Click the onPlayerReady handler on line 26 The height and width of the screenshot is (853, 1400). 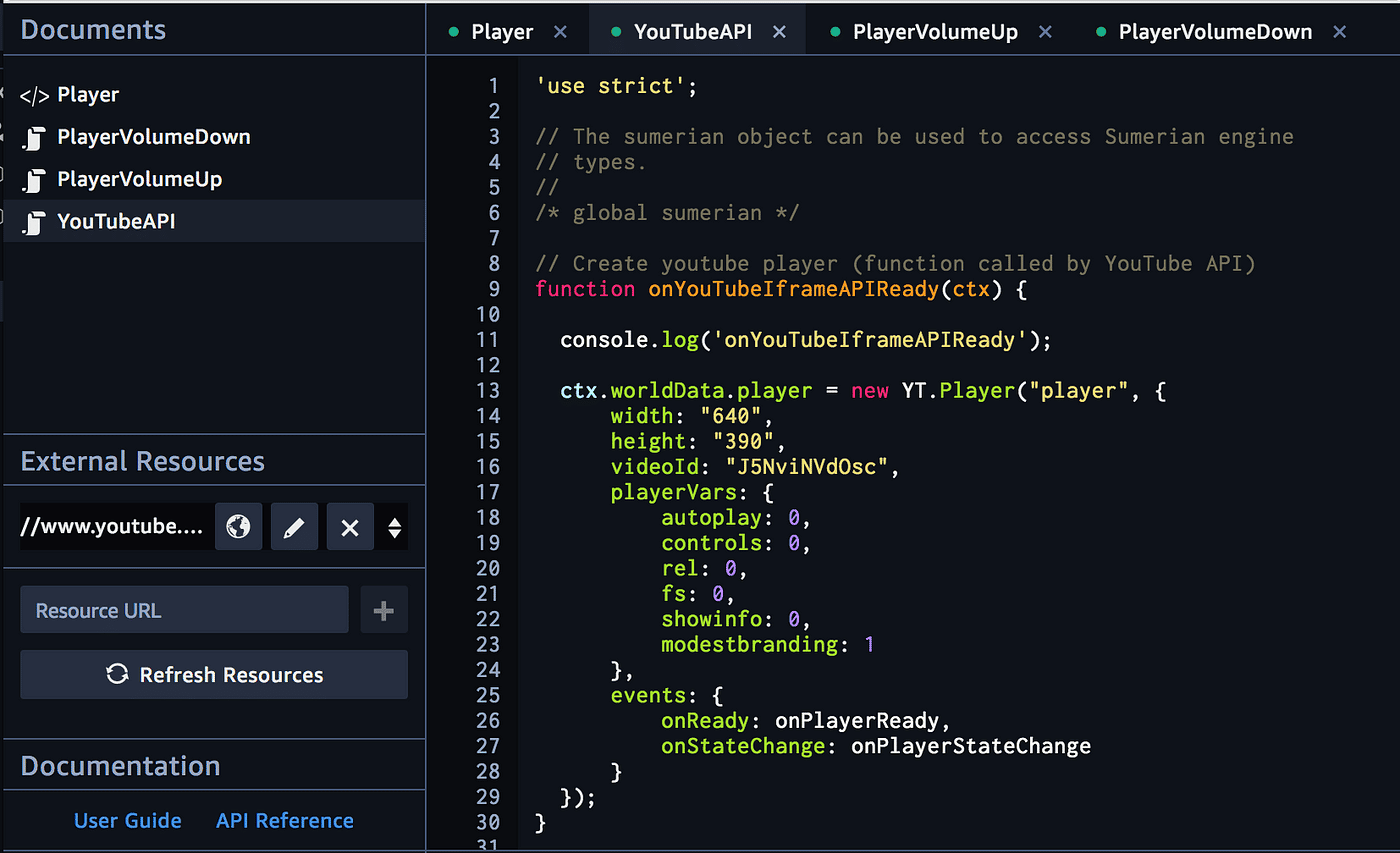point(858,721)
